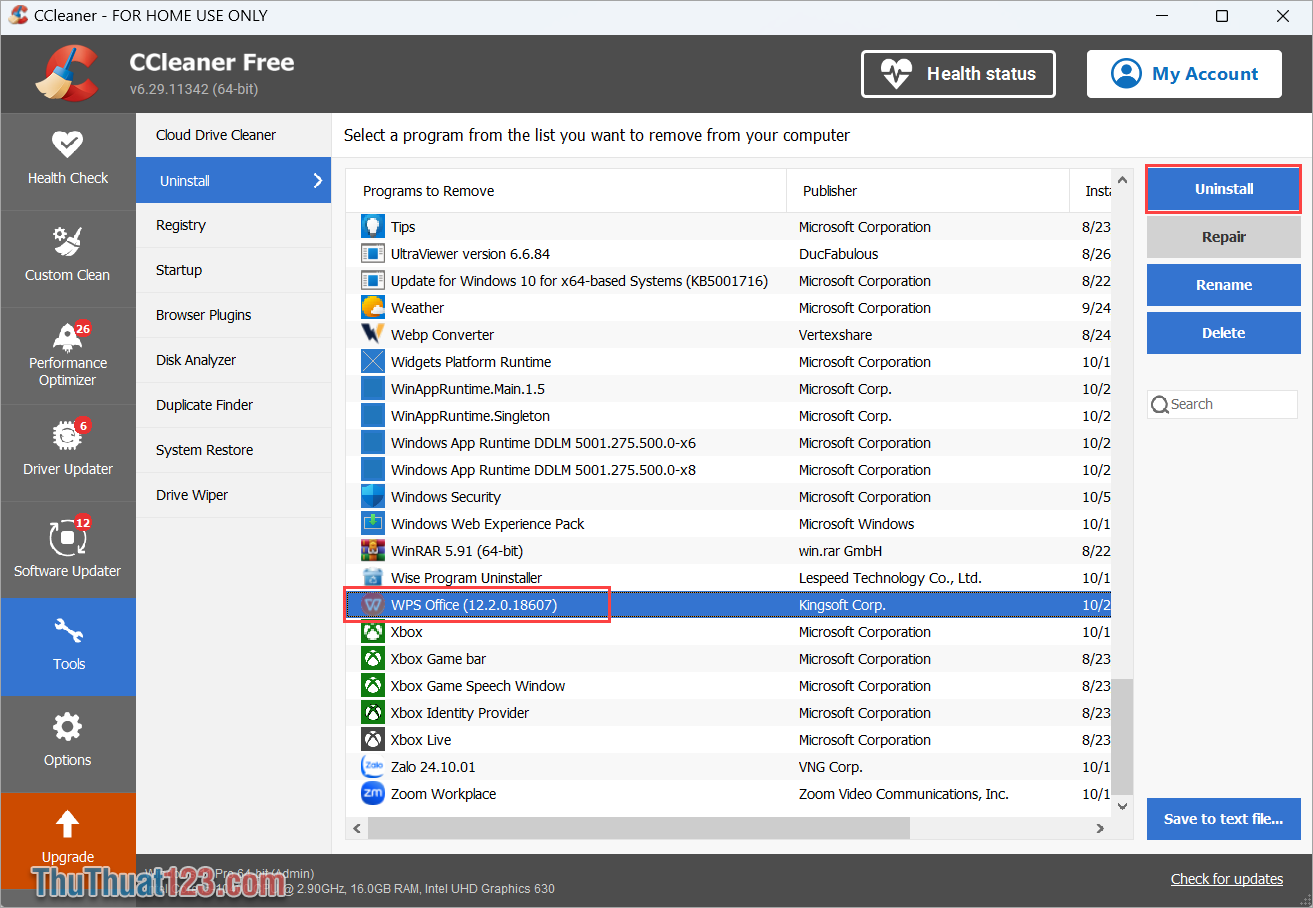The width and height of the screenshot is (1313, 908).
Task: Select Windows App Runtime DDLM x8 row
Action: [728, 470]
